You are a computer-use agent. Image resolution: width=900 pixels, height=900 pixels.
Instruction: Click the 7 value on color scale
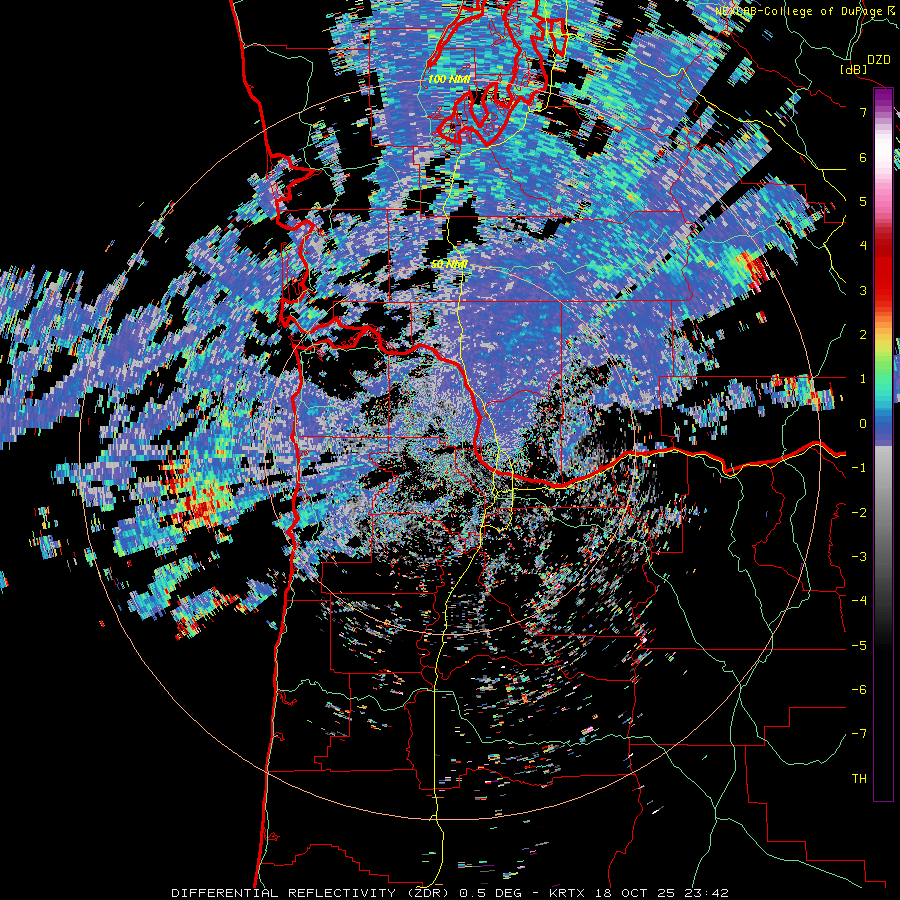[863, 112]
